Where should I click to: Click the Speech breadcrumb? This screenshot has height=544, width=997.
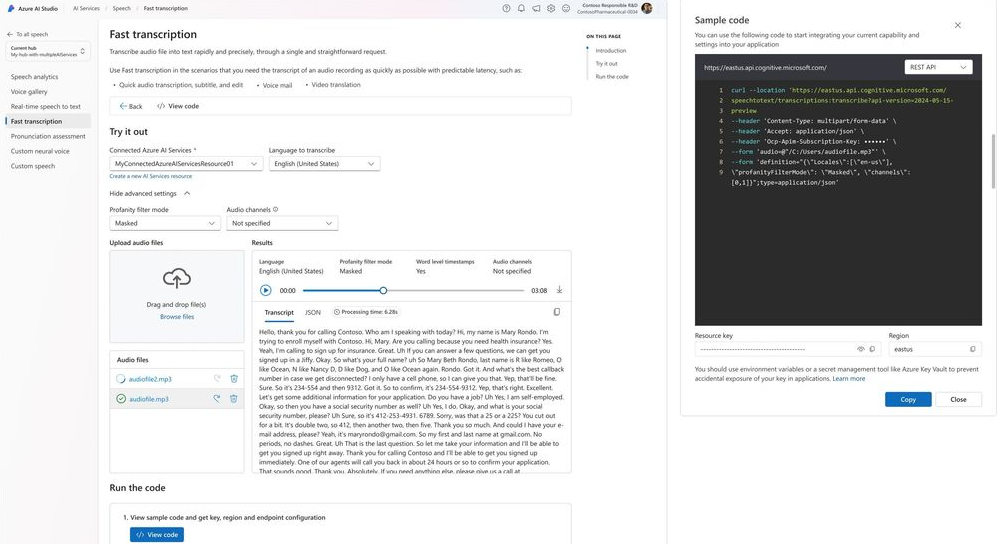(121, 8)
